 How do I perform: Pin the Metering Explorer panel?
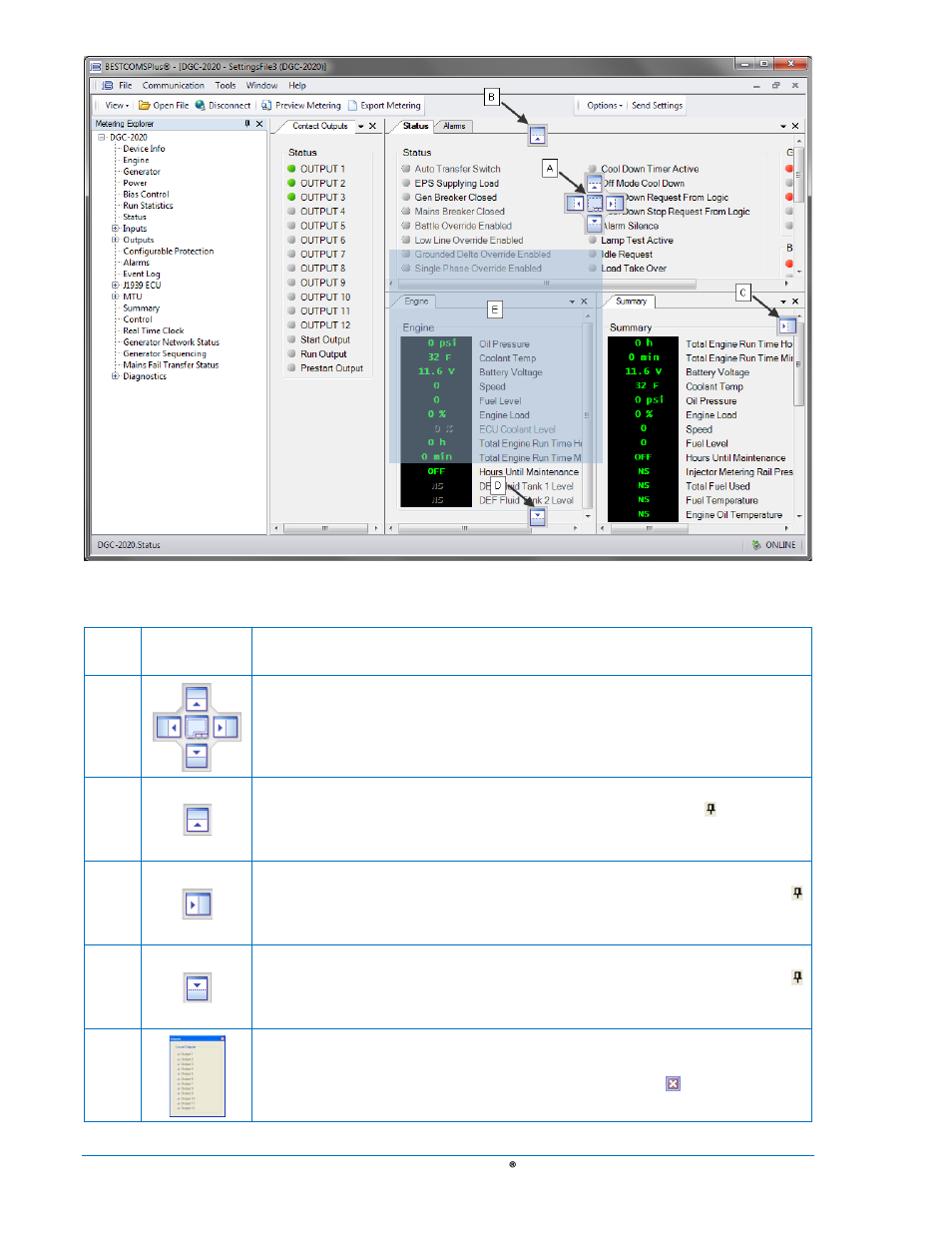point(247,124)
